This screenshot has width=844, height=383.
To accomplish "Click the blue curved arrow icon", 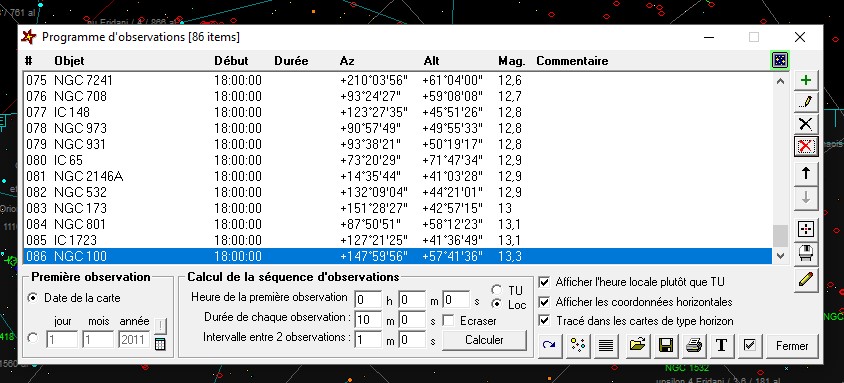I will coord(550,346).
